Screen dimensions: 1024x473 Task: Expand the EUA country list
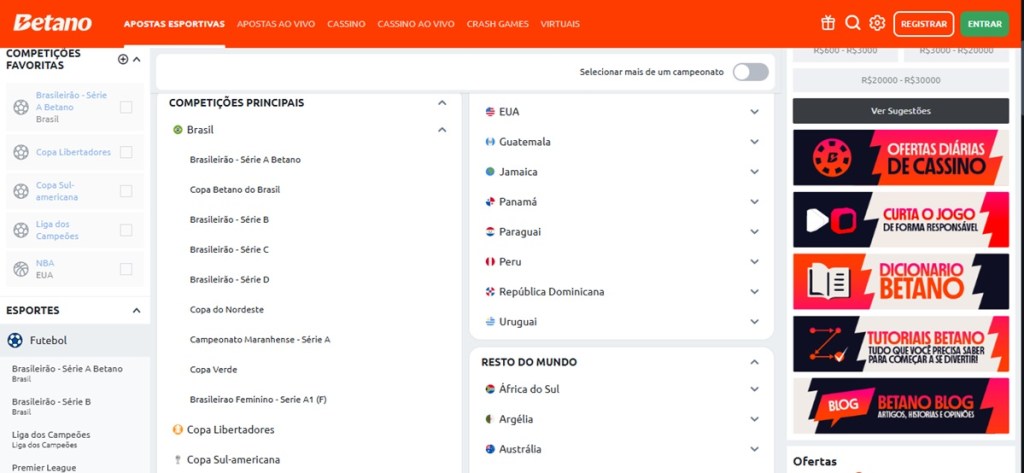click(x=754, y=112)
